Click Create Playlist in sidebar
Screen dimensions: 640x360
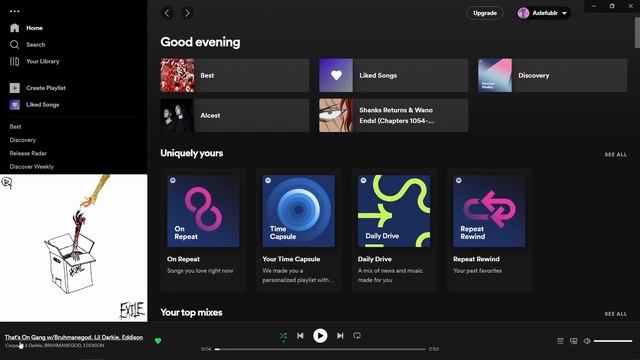coord(38,88)
